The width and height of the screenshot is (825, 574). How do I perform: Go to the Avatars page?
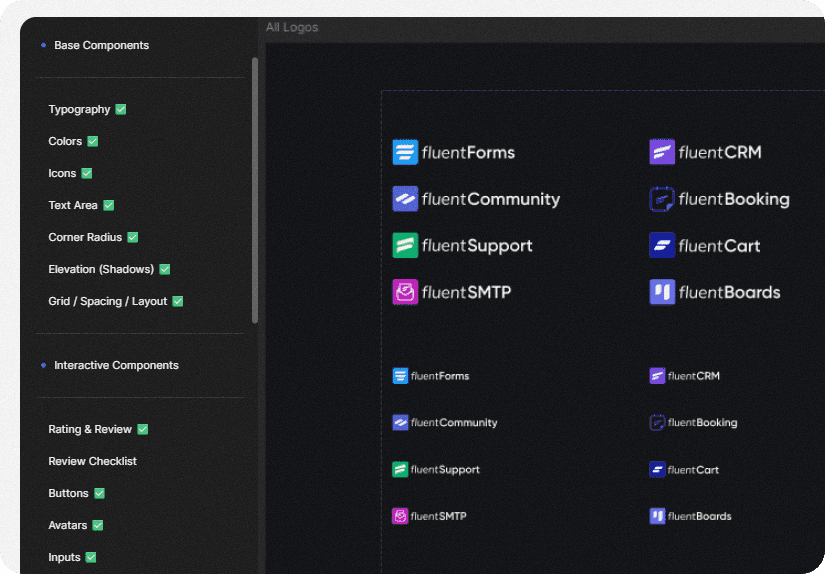[x=68, y=525]
